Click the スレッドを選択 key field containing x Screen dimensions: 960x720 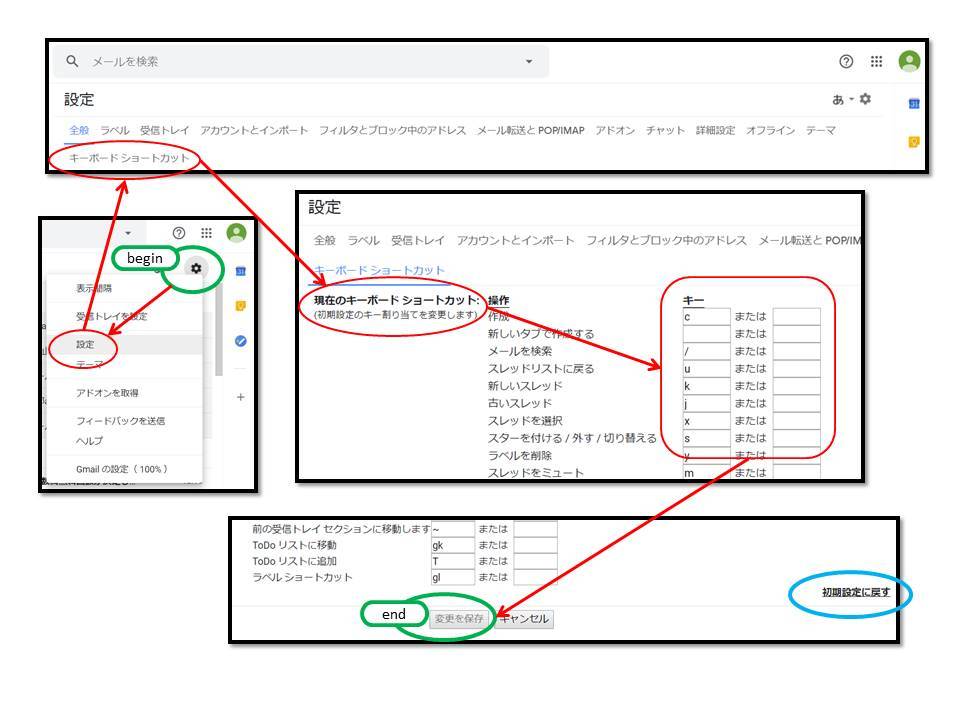(707, 421)
